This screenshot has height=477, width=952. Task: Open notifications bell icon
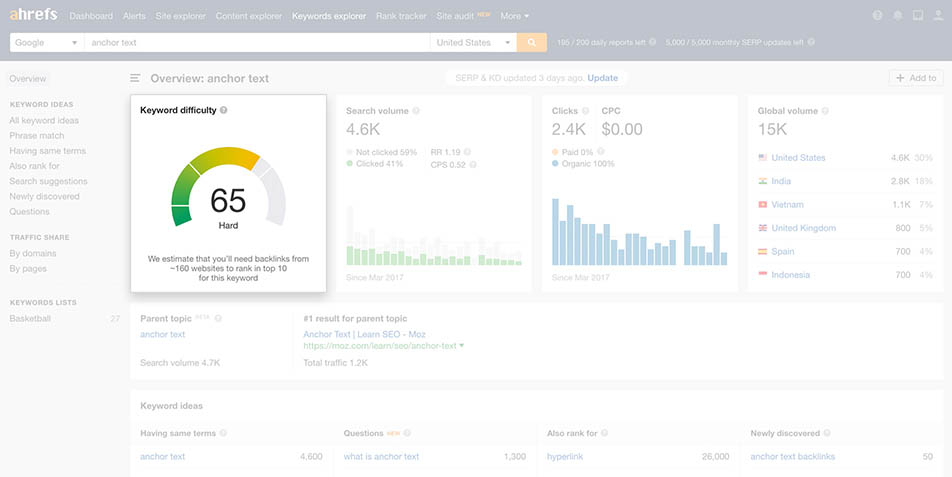tap(897, 16)
